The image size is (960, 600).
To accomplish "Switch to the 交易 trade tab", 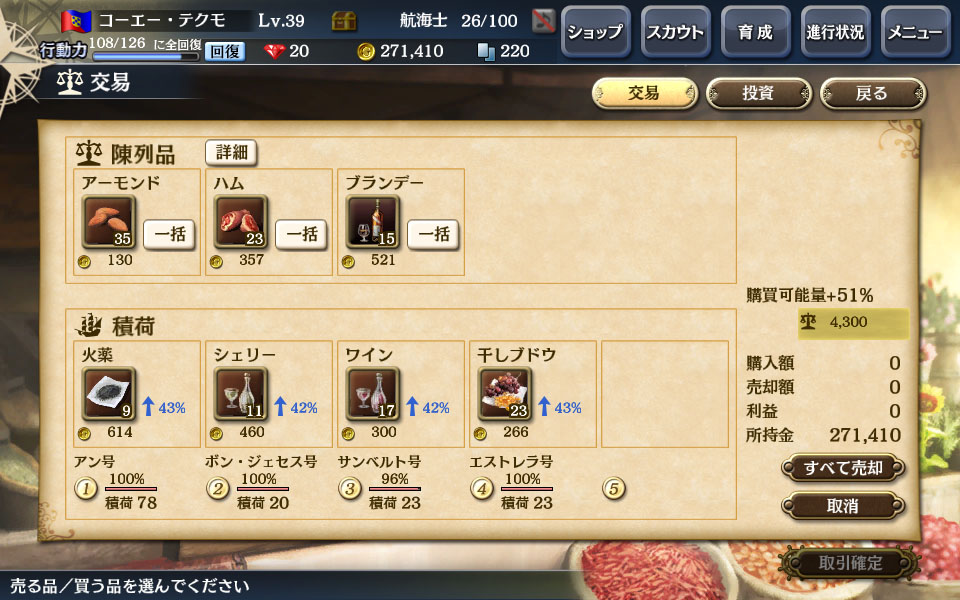I will 645,94.
